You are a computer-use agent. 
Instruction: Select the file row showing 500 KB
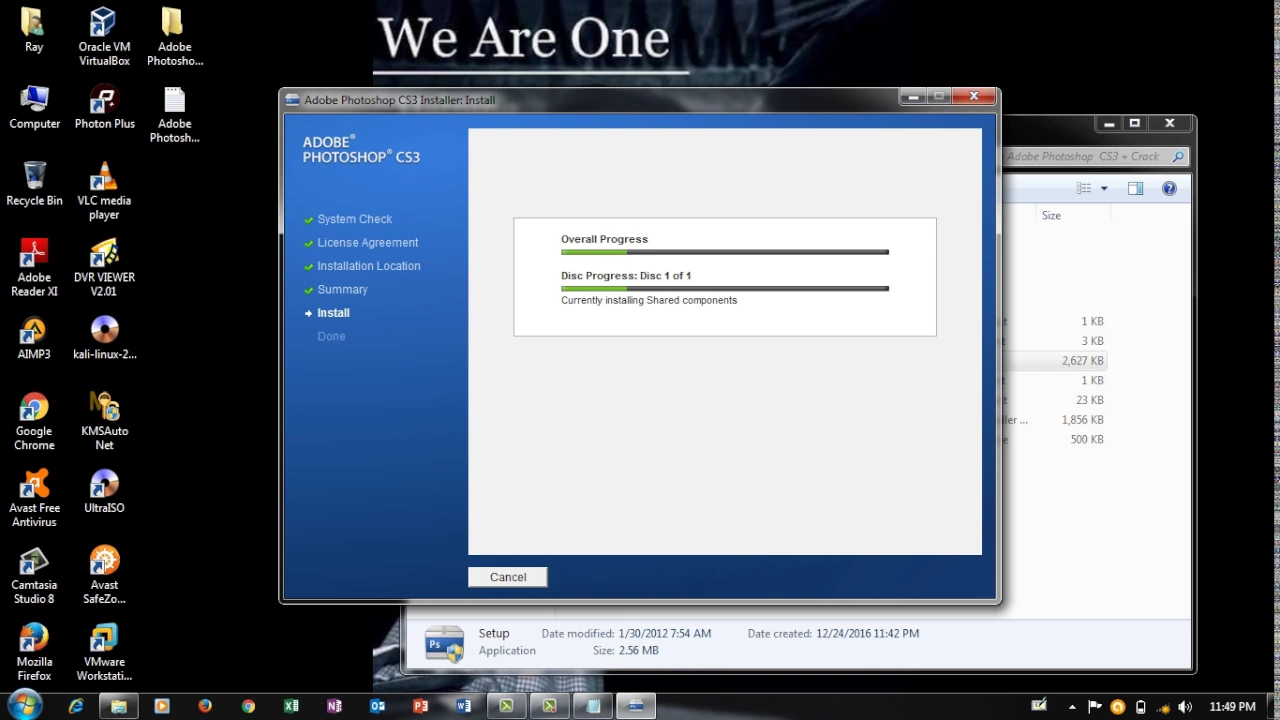1056,440
